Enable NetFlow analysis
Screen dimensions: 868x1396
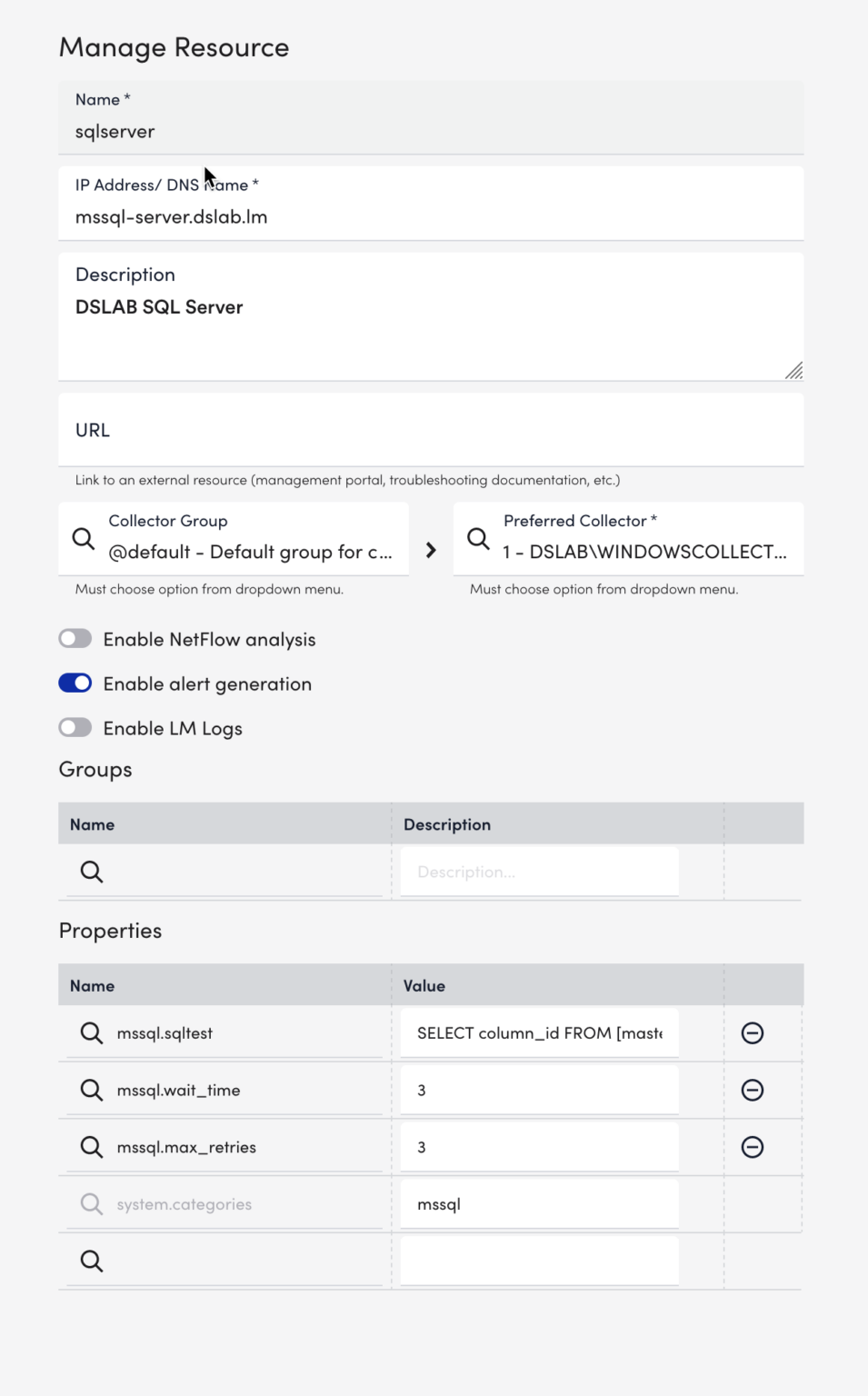point(75,638)
